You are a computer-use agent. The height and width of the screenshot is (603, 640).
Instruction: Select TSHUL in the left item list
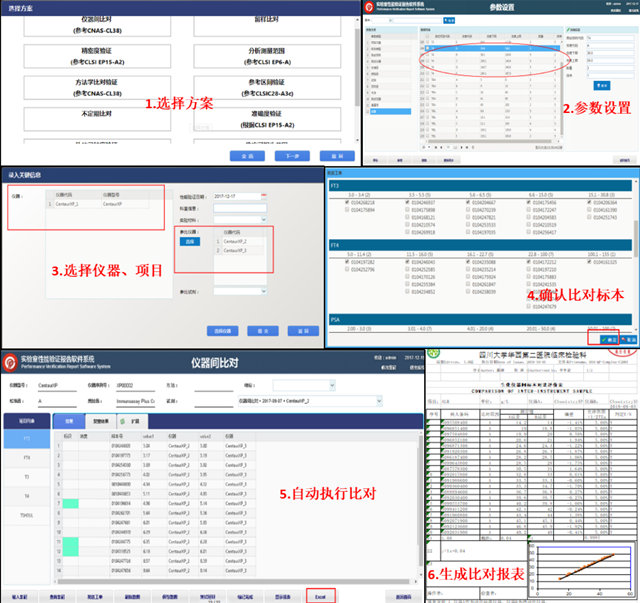tap(27, 515)
